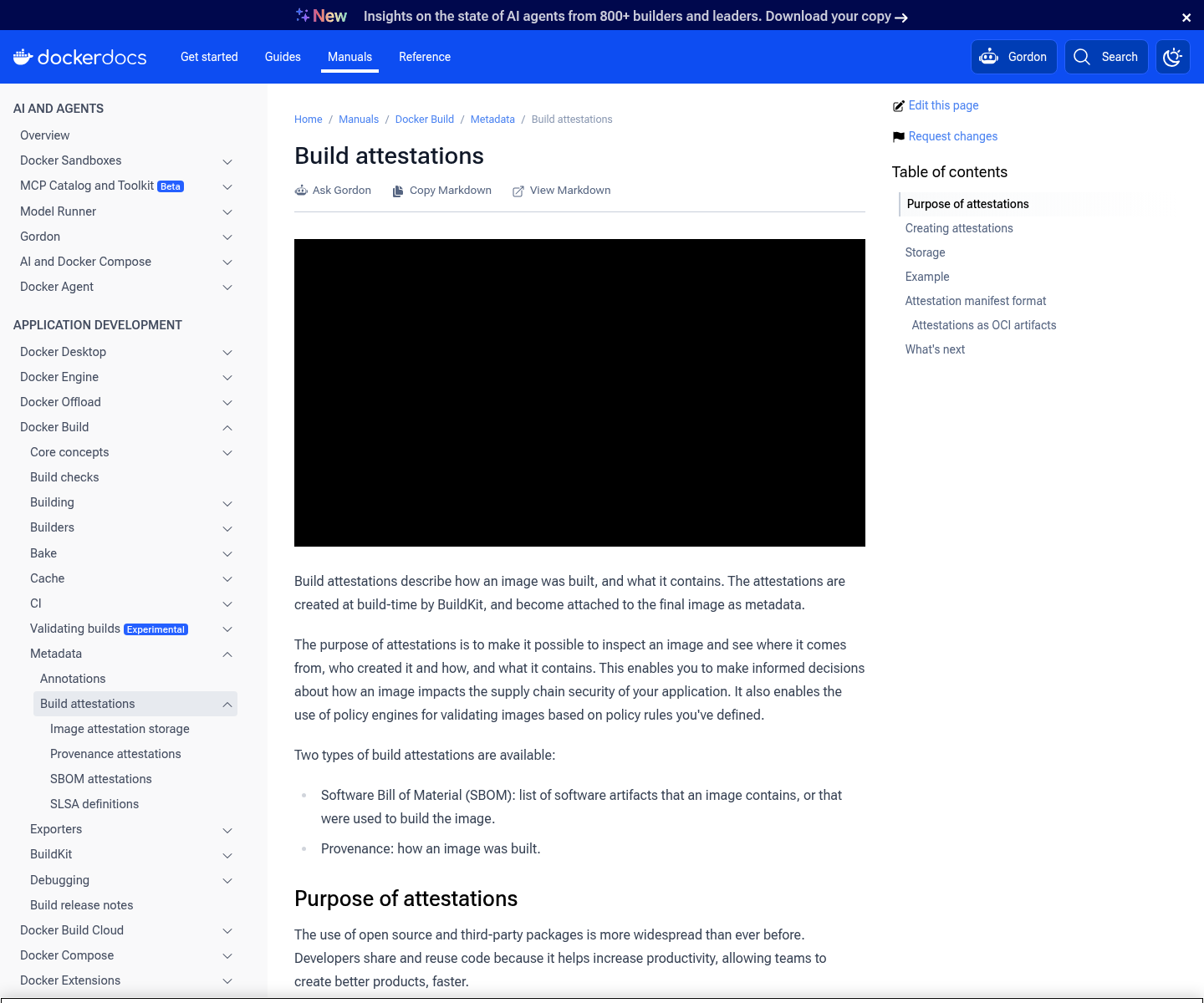Screen dimensions: 1204x1003
Task: Open Overview in sidebar
Action: coord(45,135)
